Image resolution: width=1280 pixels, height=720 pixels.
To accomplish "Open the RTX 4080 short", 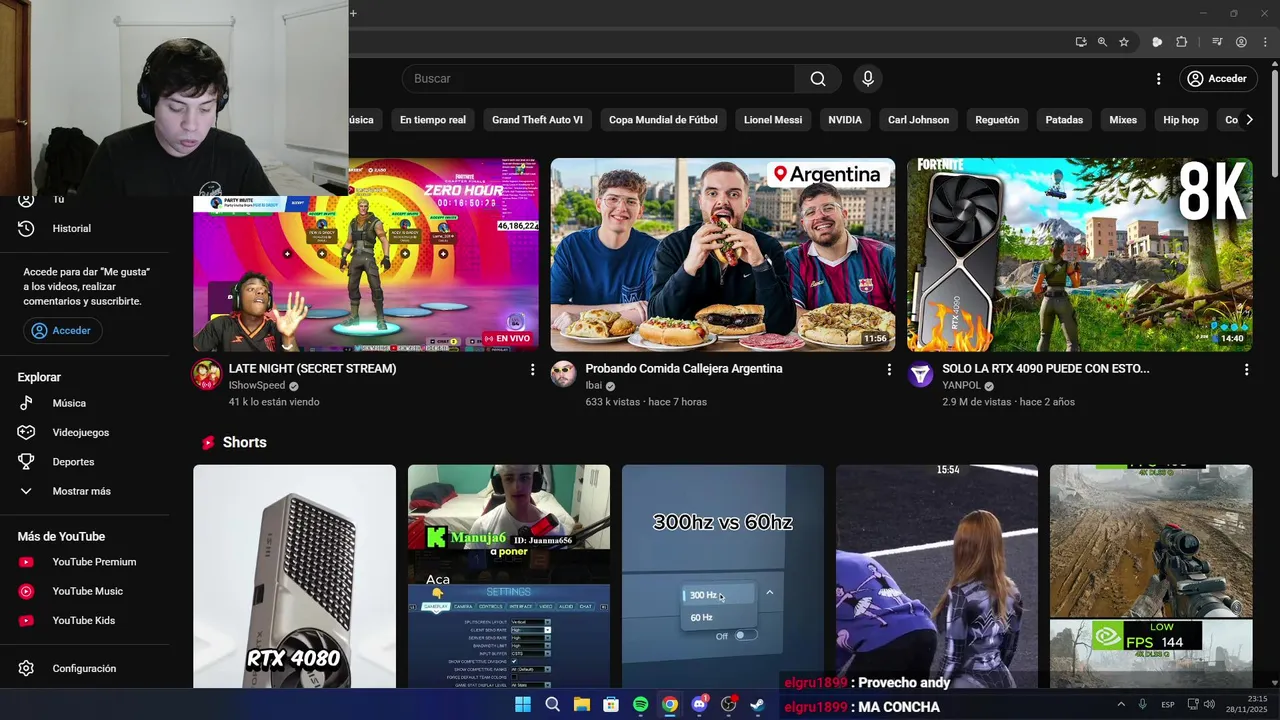I will (294, 576).
